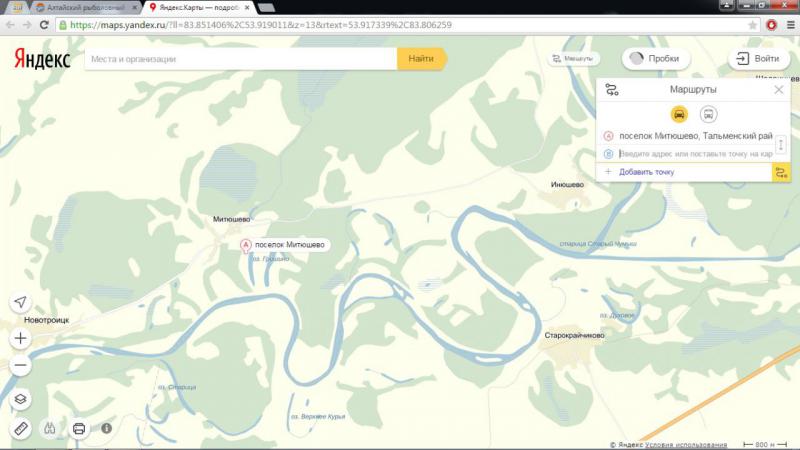Open the map layers selector
Image resolution: width=800 pixels, height=450 pixels.
(21, 399)
